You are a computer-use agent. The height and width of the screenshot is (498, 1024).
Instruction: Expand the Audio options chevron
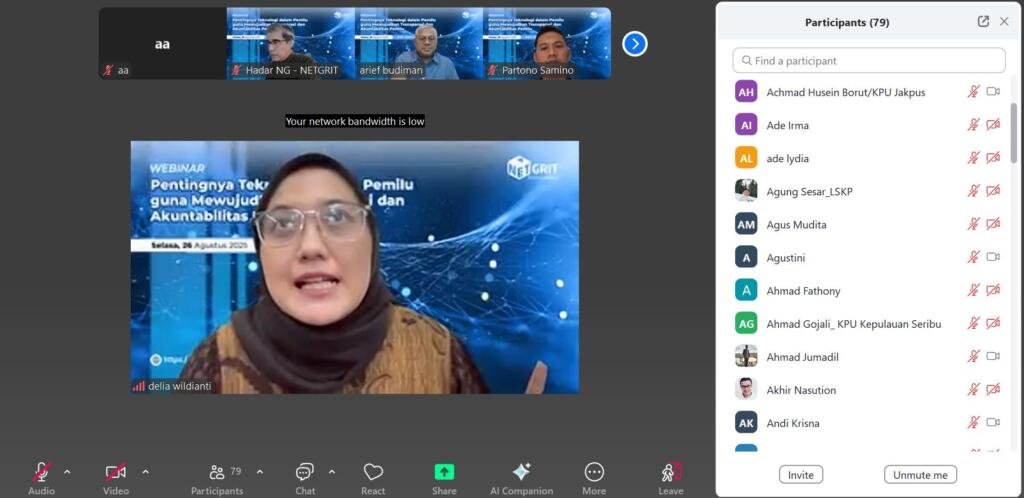pyautogui.click(x=67, y=472)
